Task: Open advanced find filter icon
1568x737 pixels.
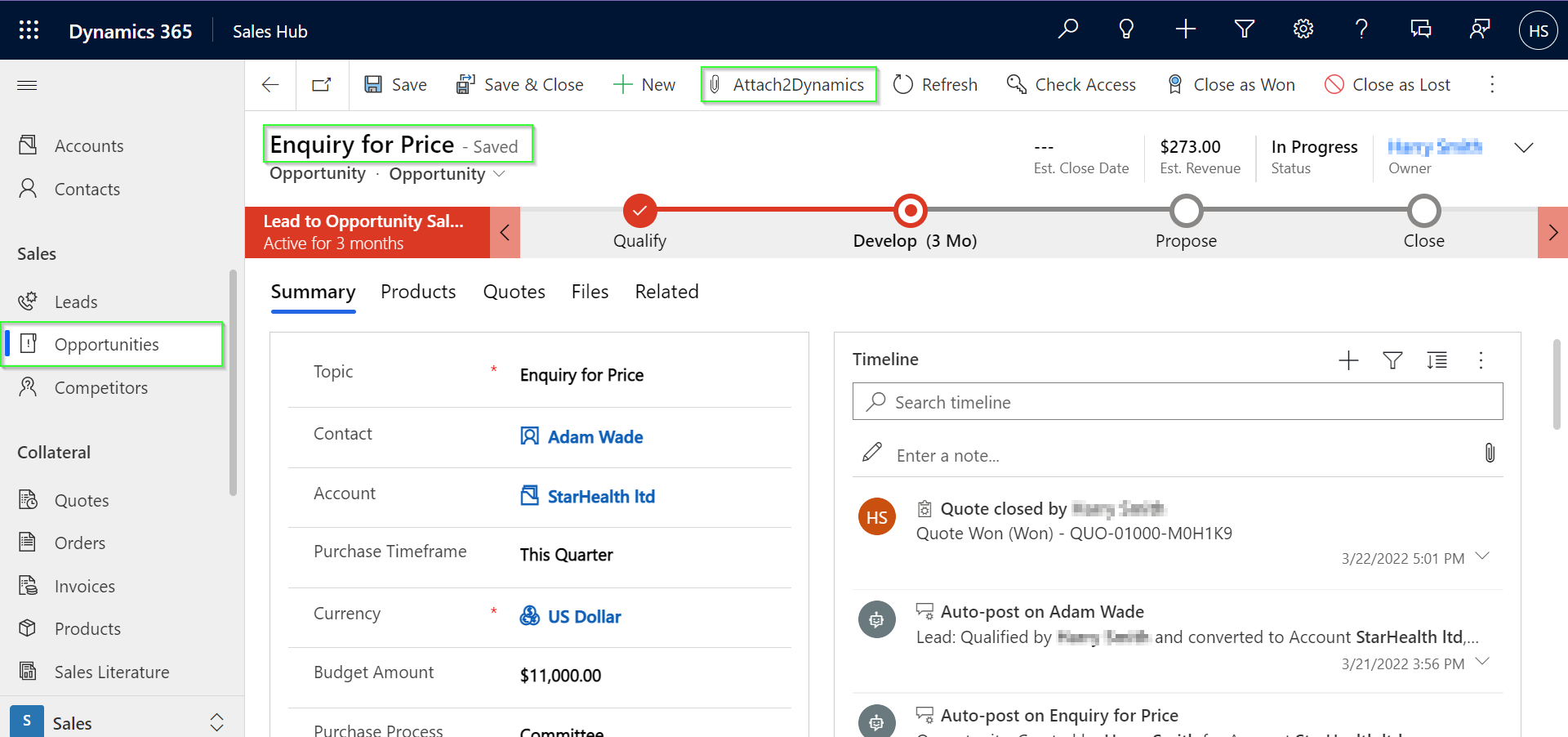Action: tap(1244, 29)
